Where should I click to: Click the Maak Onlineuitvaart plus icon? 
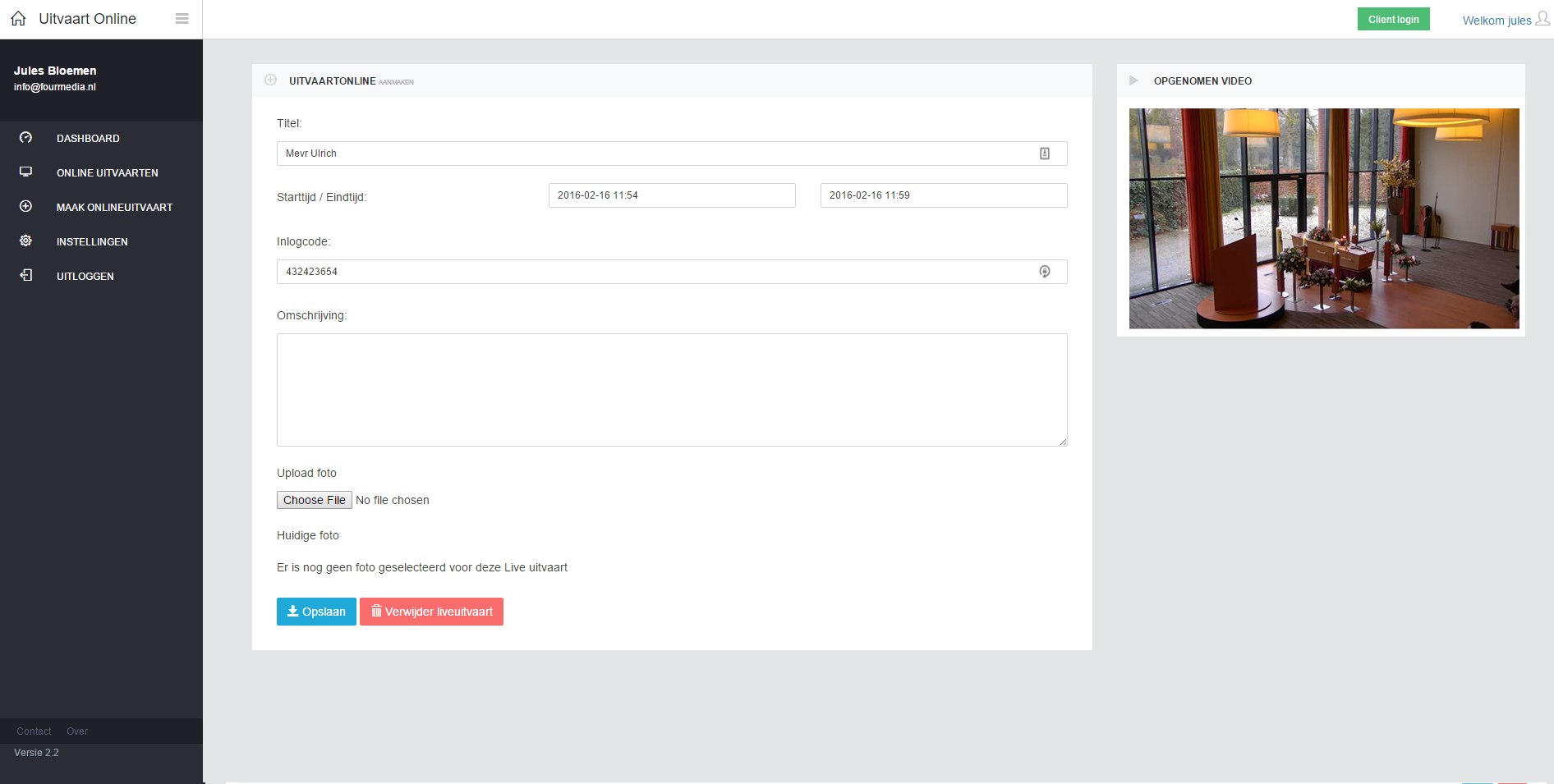[26, 207]
